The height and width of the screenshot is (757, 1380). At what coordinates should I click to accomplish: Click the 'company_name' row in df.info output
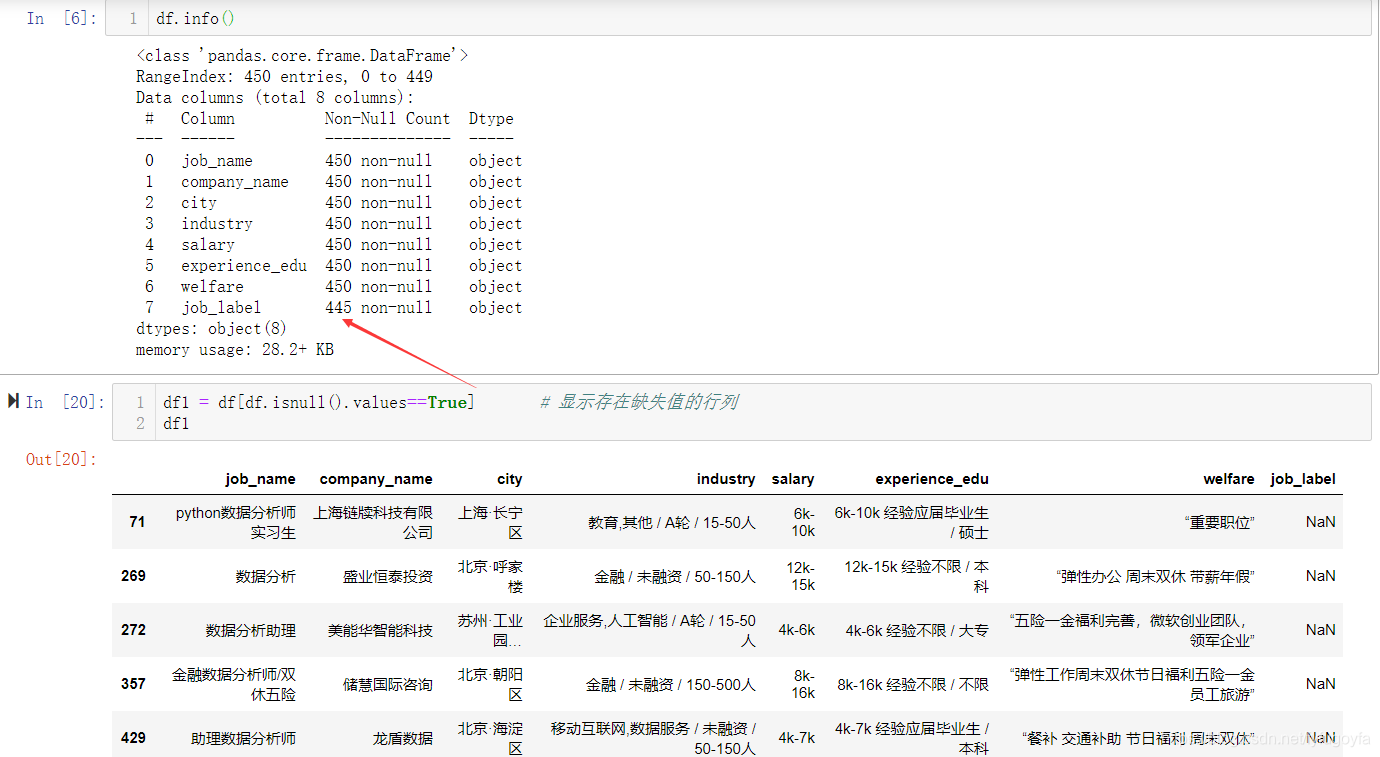(x=334, y=181)
